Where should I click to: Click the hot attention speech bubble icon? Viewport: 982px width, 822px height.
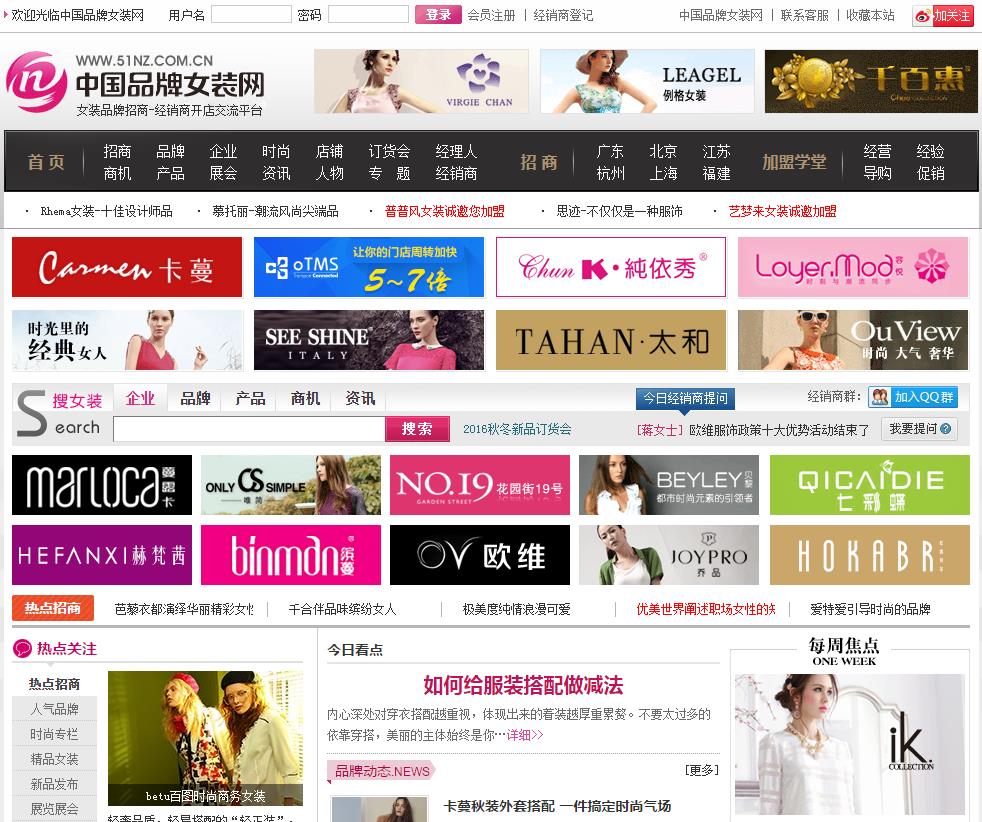(x=22, y=649)
